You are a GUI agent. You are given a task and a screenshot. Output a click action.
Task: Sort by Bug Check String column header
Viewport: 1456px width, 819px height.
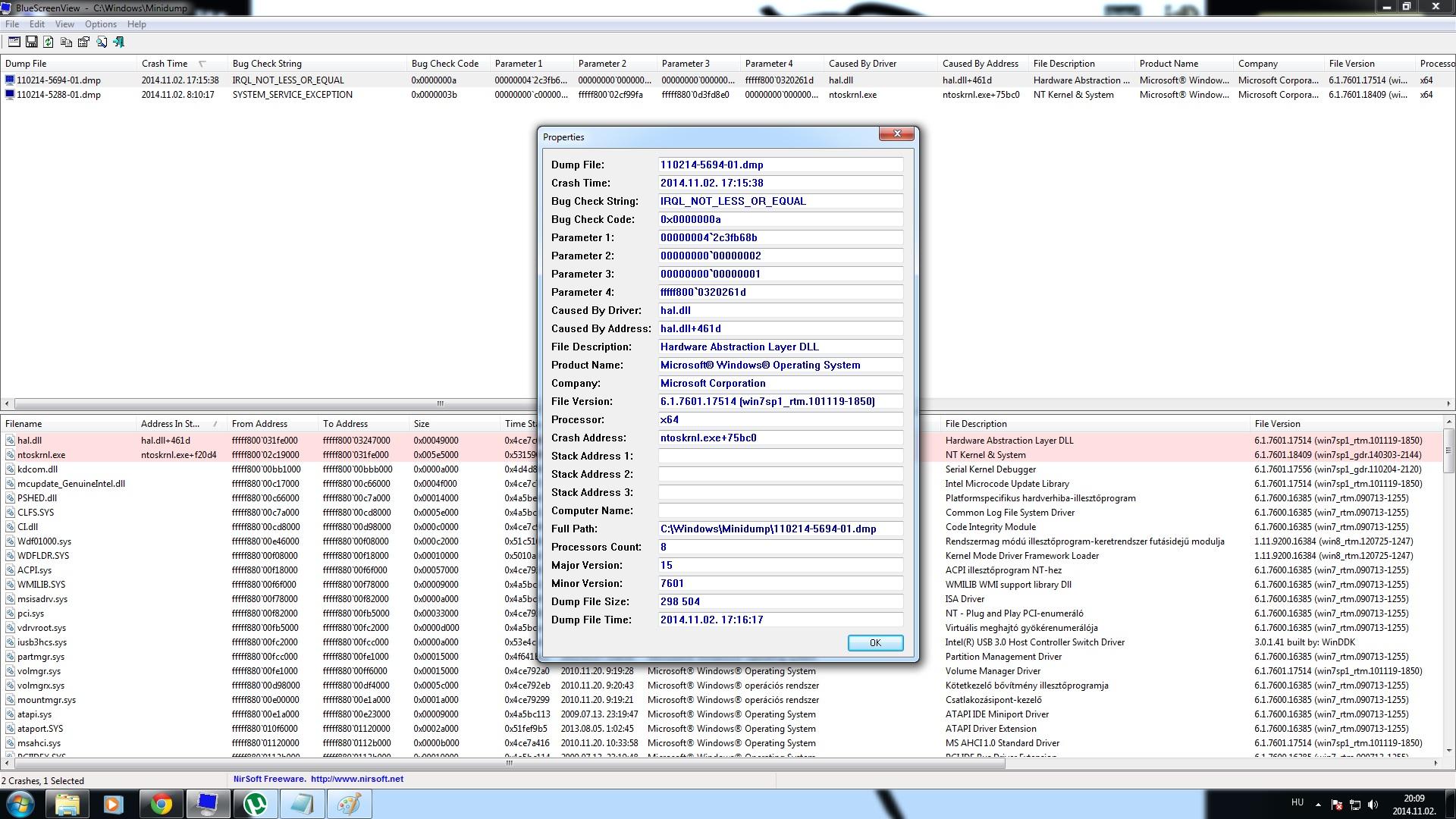coord(317,64)
